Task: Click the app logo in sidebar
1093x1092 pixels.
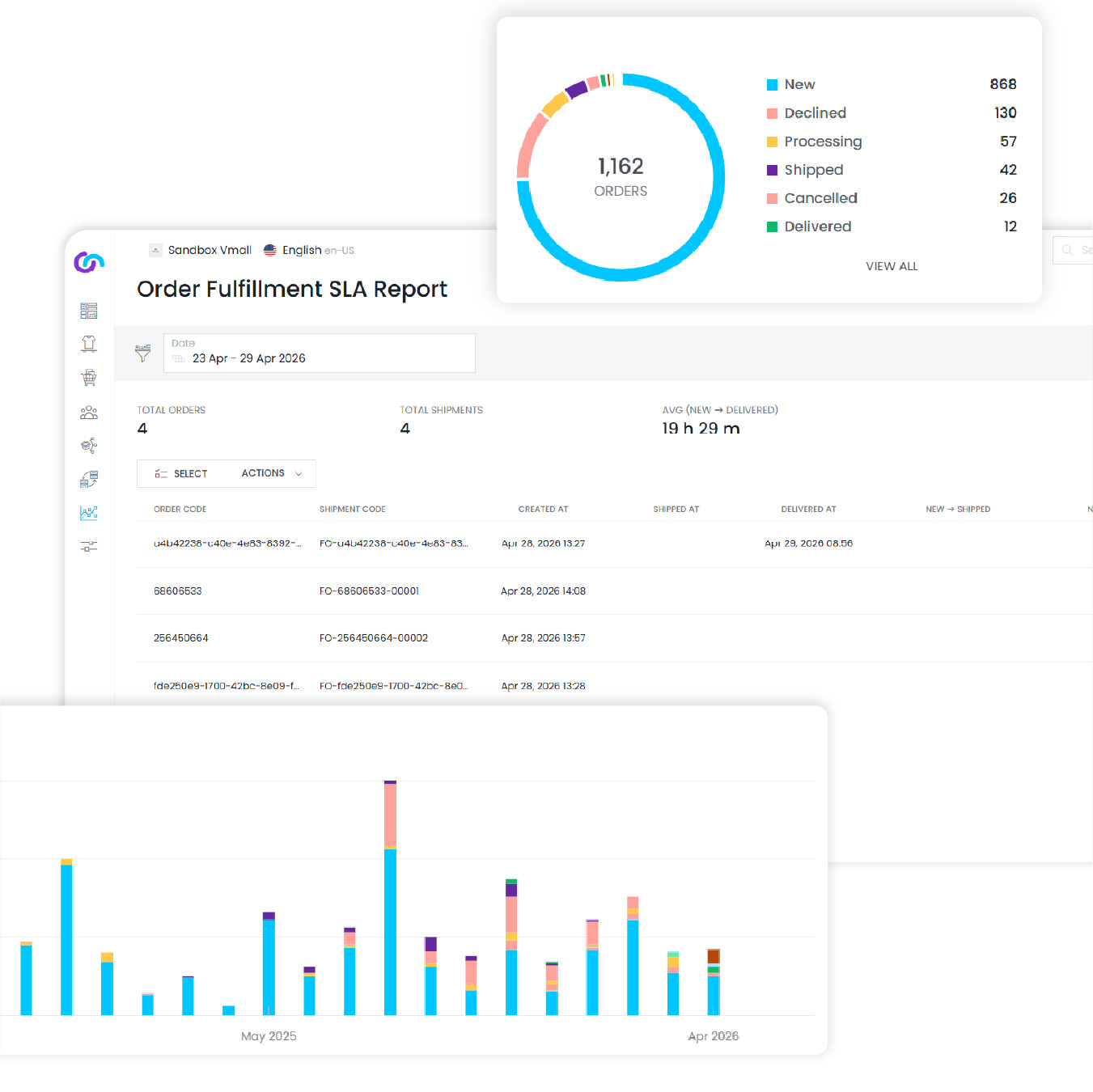Action: 89,262
